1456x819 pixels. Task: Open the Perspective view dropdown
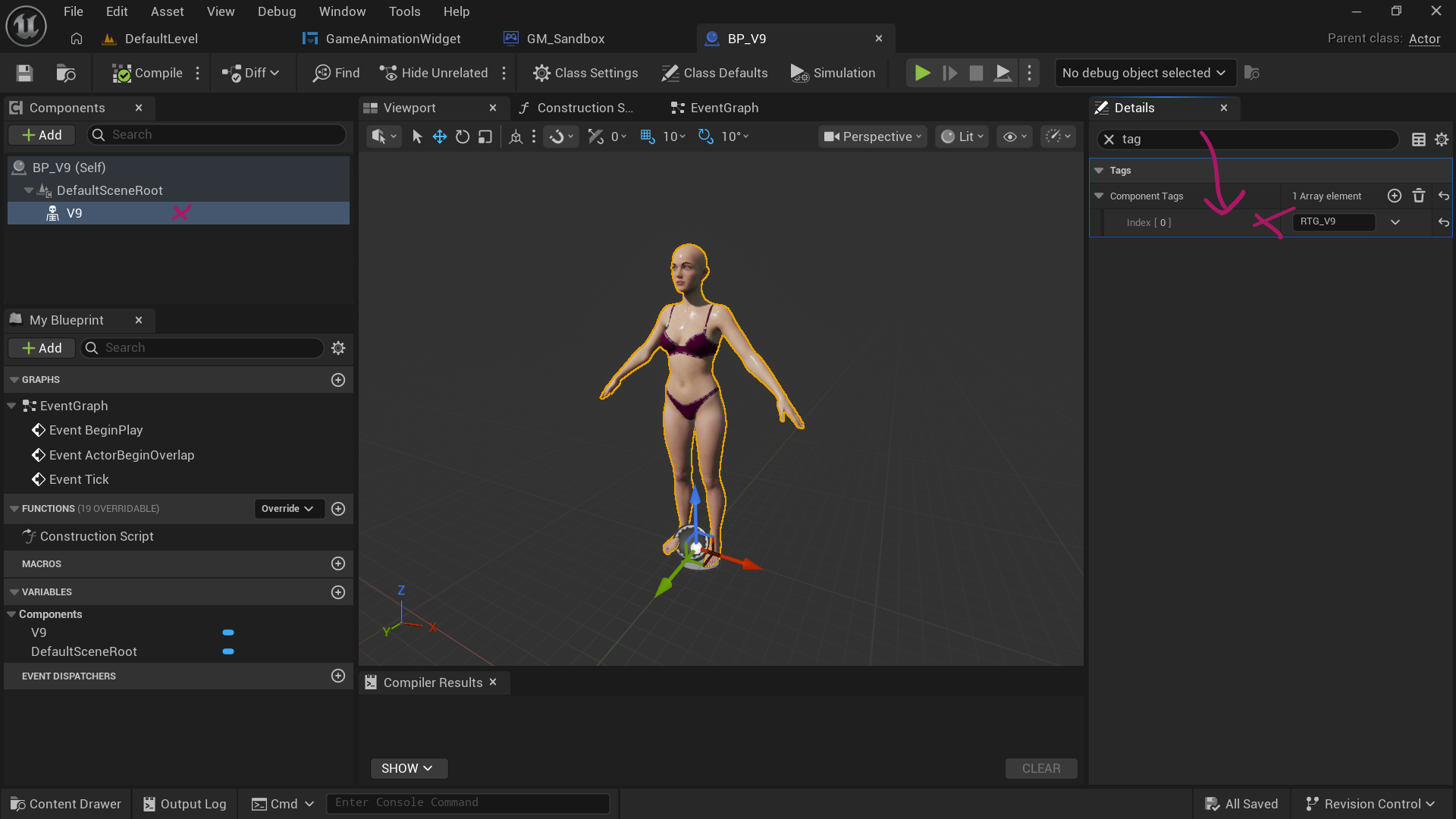(873, 136)
